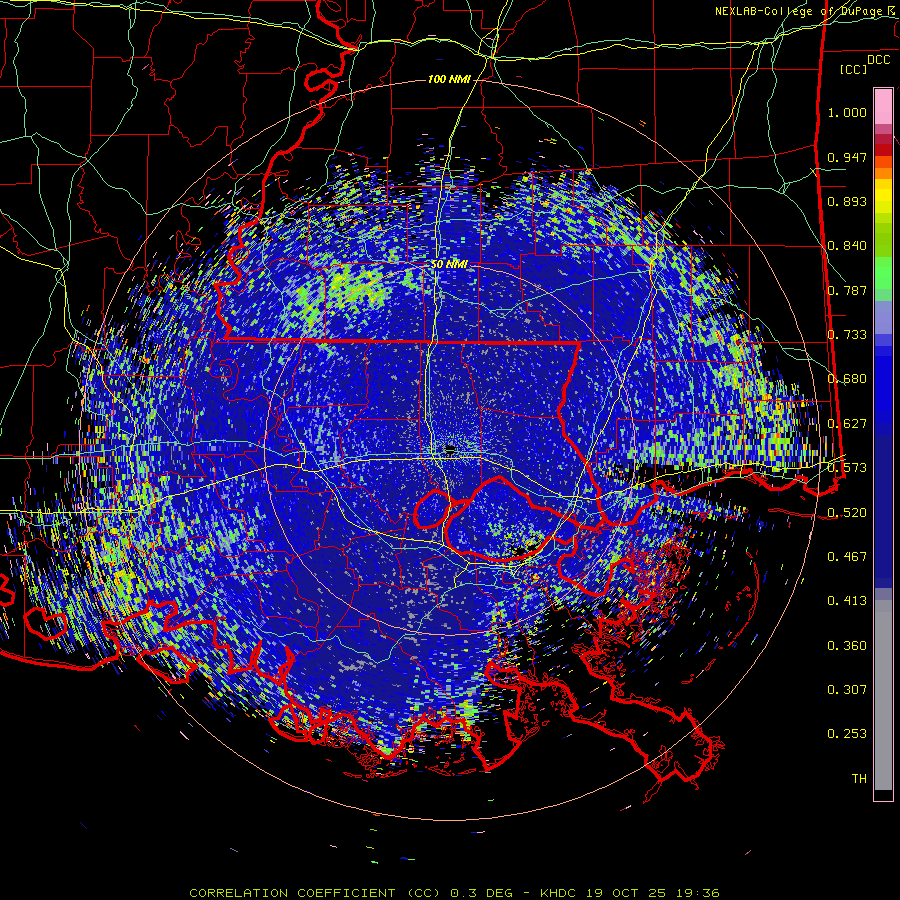This screenshot has width=900, height=900.
Task: Select the 0.573 legend value
Action: (847, 468)
